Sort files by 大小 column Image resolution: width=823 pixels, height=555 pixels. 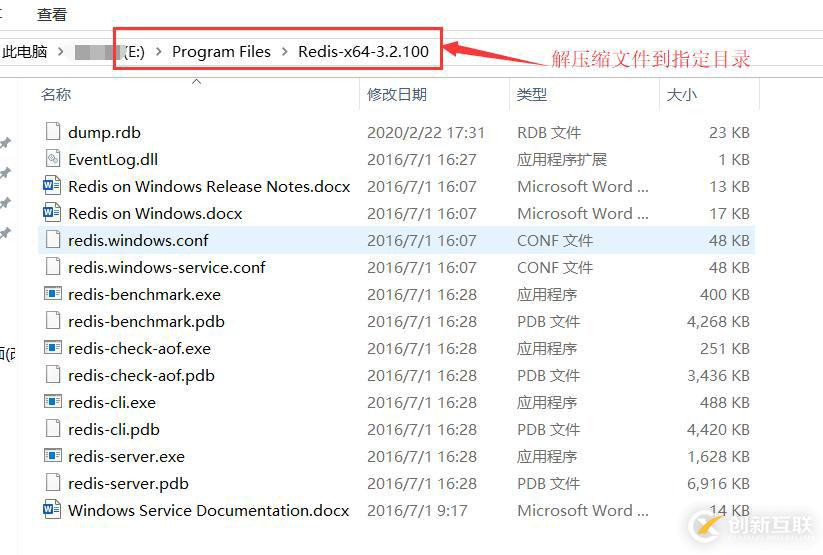(682, 95)
